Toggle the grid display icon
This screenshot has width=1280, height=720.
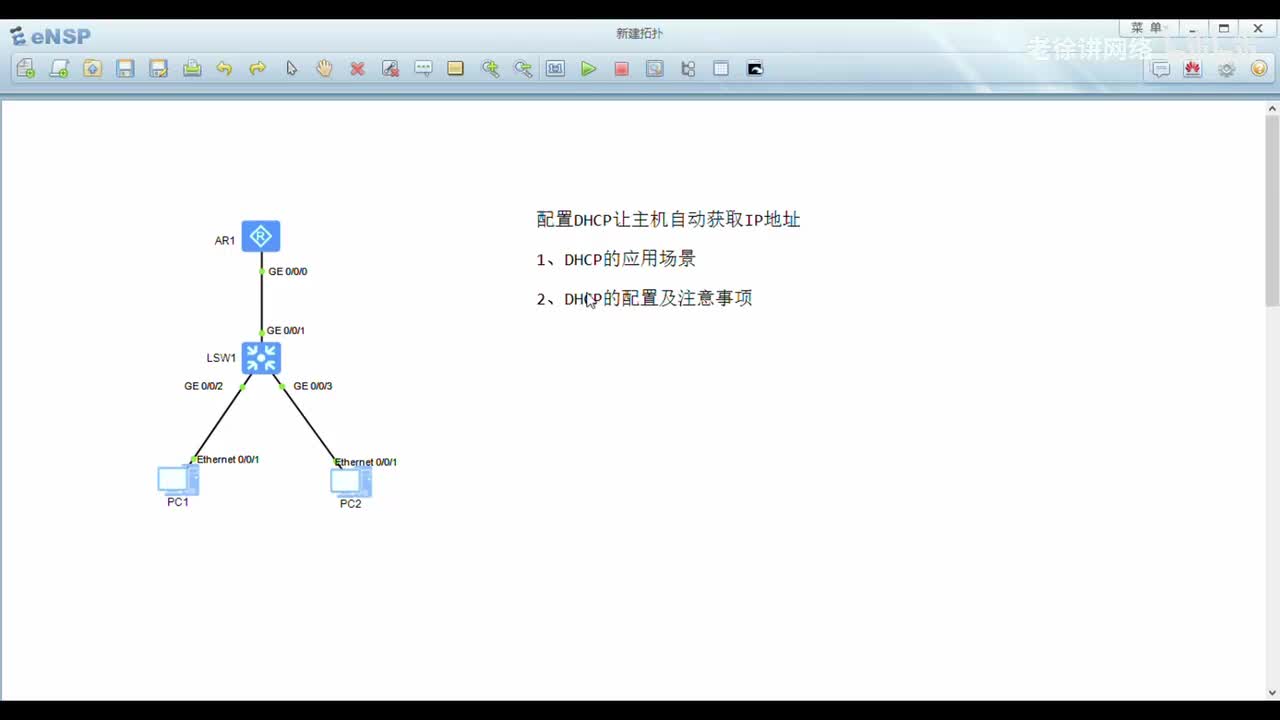point(721,69)
